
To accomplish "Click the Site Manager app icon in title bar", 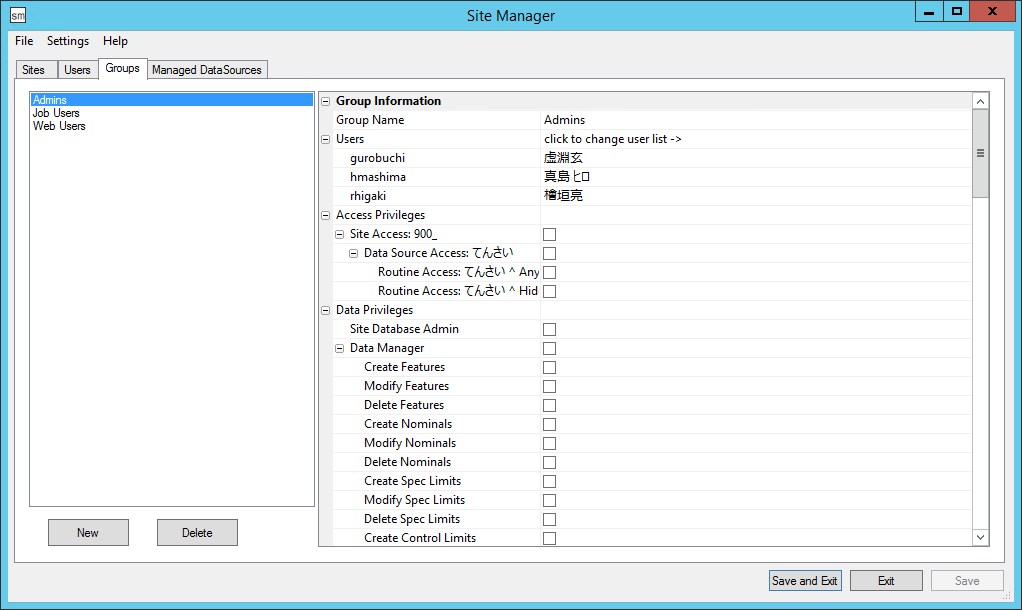I will pyautogui.click(x=18, y=15).
